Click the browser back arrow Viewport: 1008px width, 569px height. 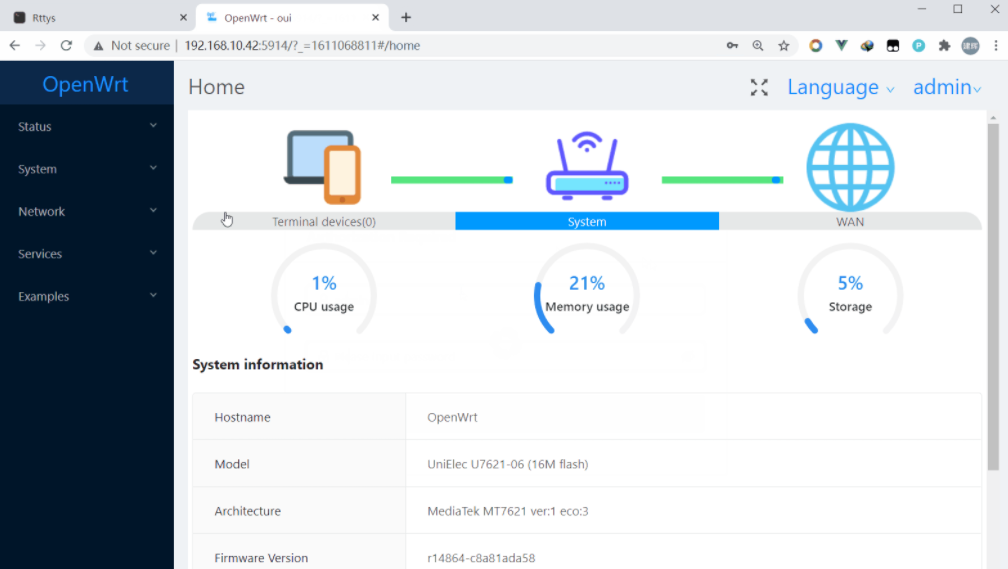tap(15, 46)
